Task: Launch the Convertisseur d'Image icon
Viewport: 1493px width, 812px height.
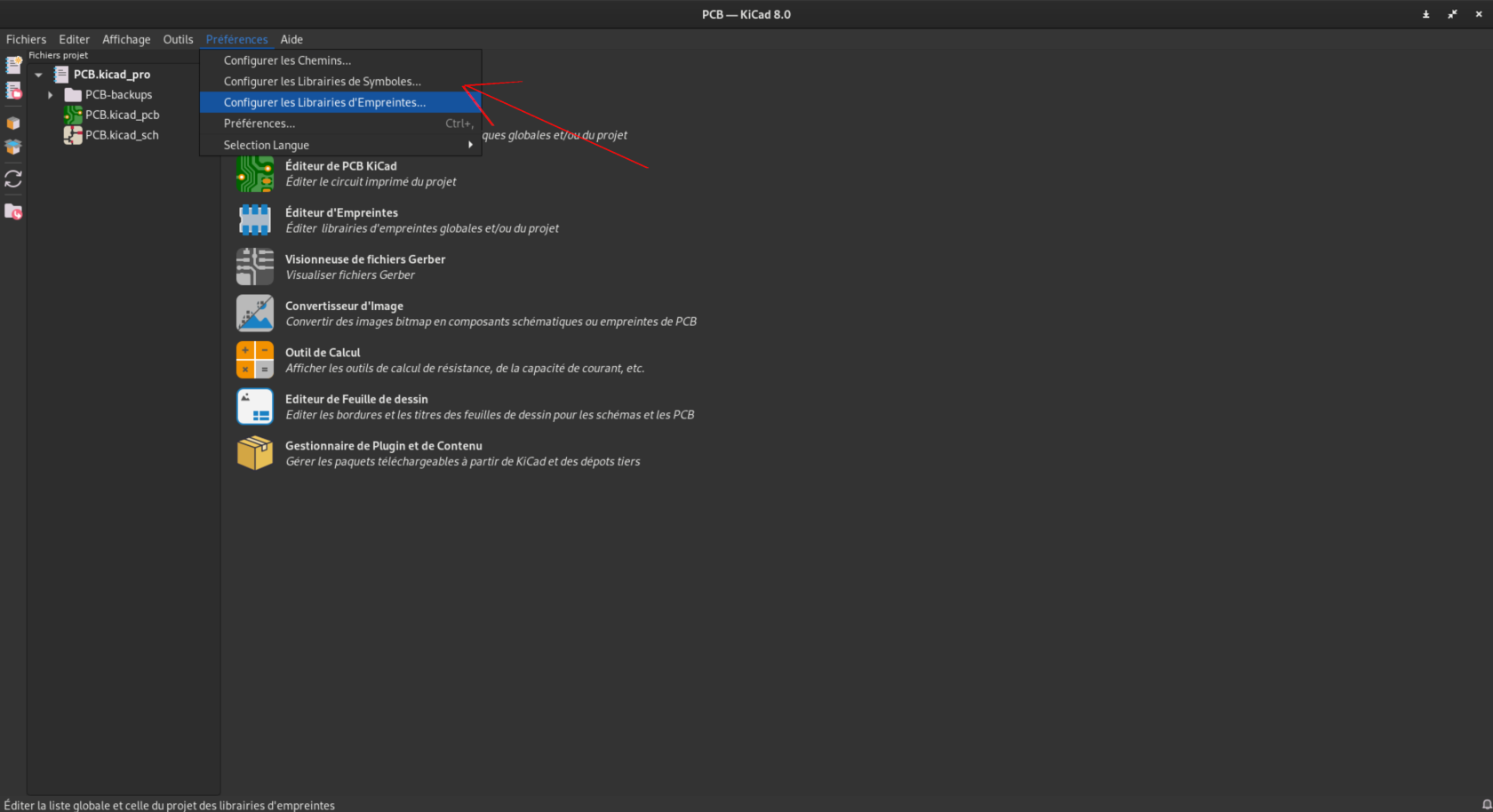Action: 255,314
